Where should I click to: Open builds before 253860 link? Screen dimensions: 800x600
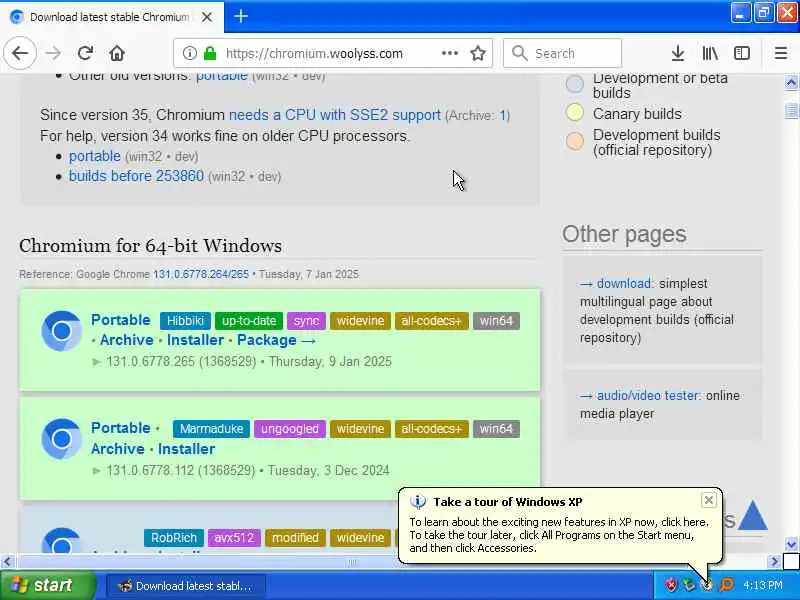pyautogui.click(x=136, y=176)
